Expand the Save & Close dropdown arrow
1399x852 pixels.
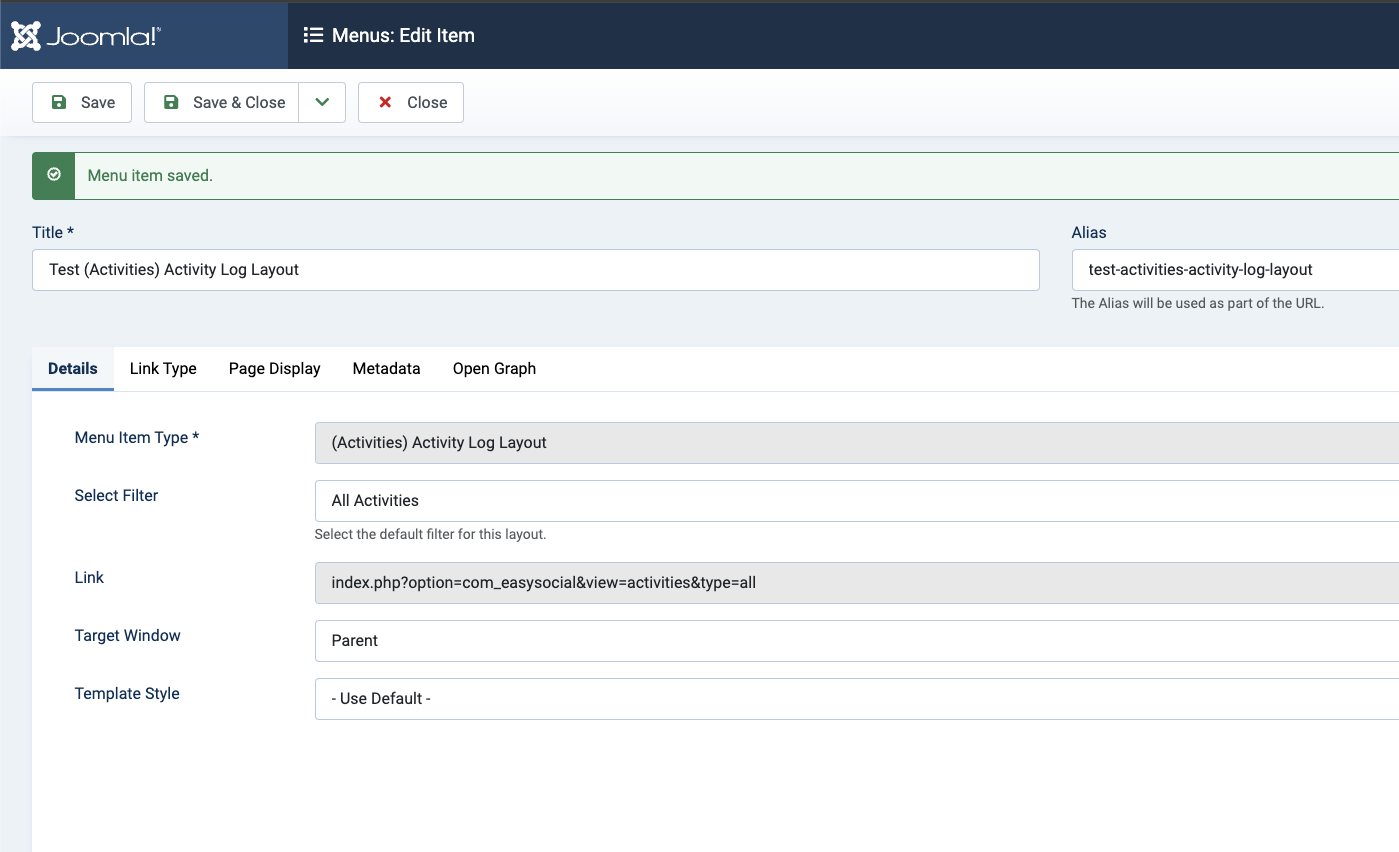(x=322, y=102)
